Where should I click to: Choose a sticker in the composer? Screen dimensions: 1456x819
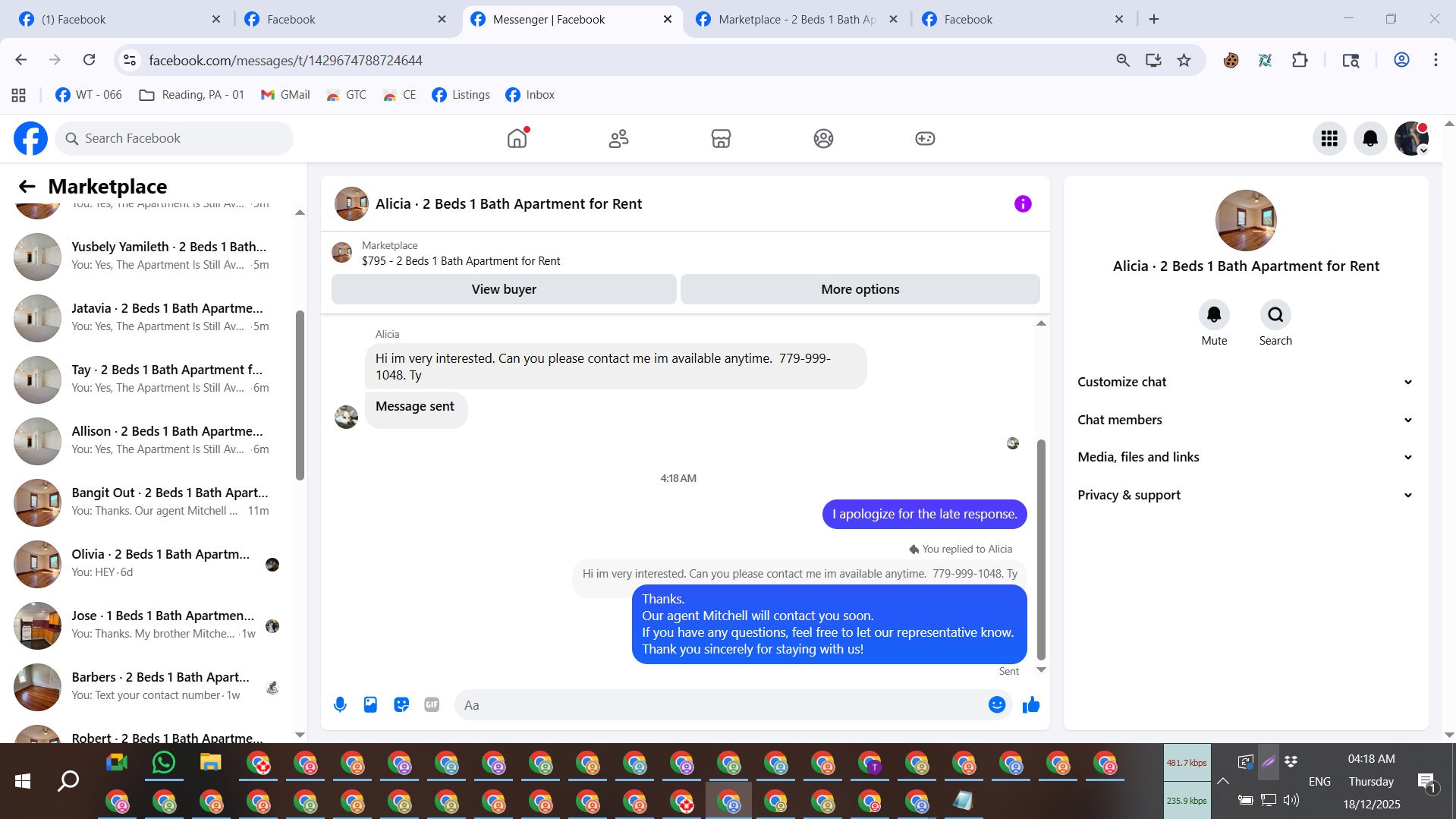point(401,705)
